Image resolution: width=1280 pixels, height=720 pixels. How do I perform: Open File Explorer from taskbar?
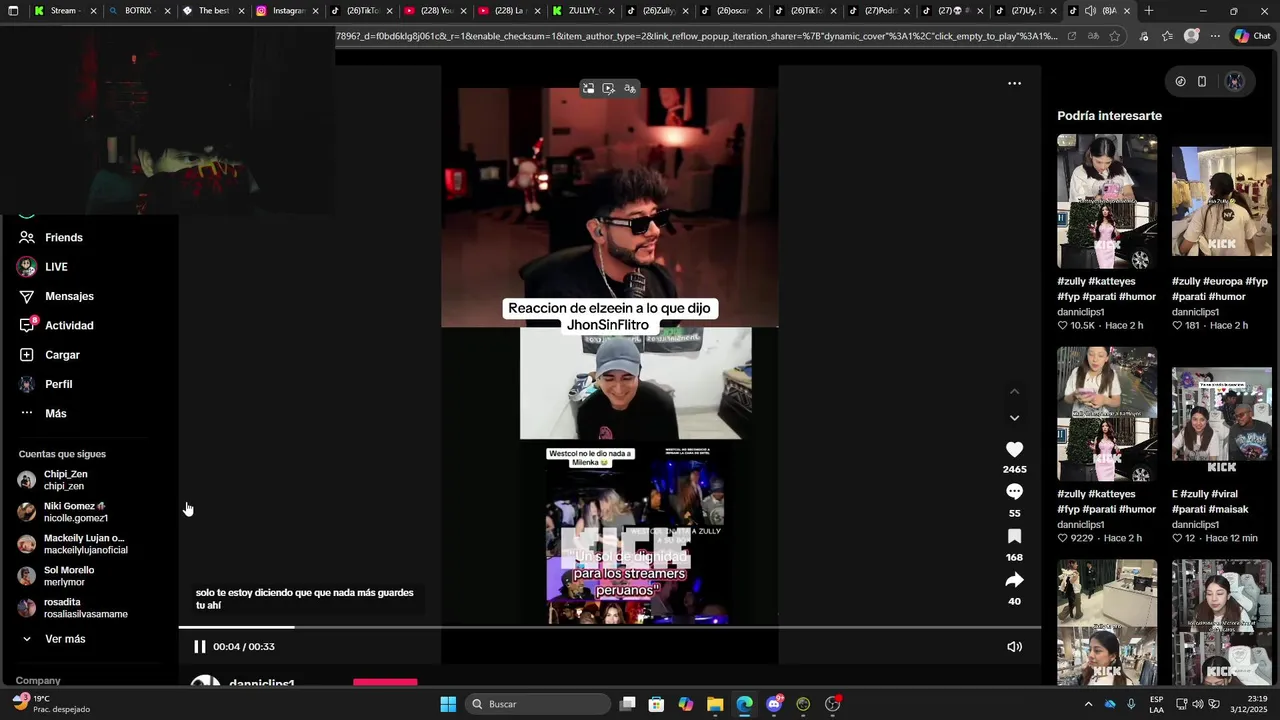click(x=715, y=704)
